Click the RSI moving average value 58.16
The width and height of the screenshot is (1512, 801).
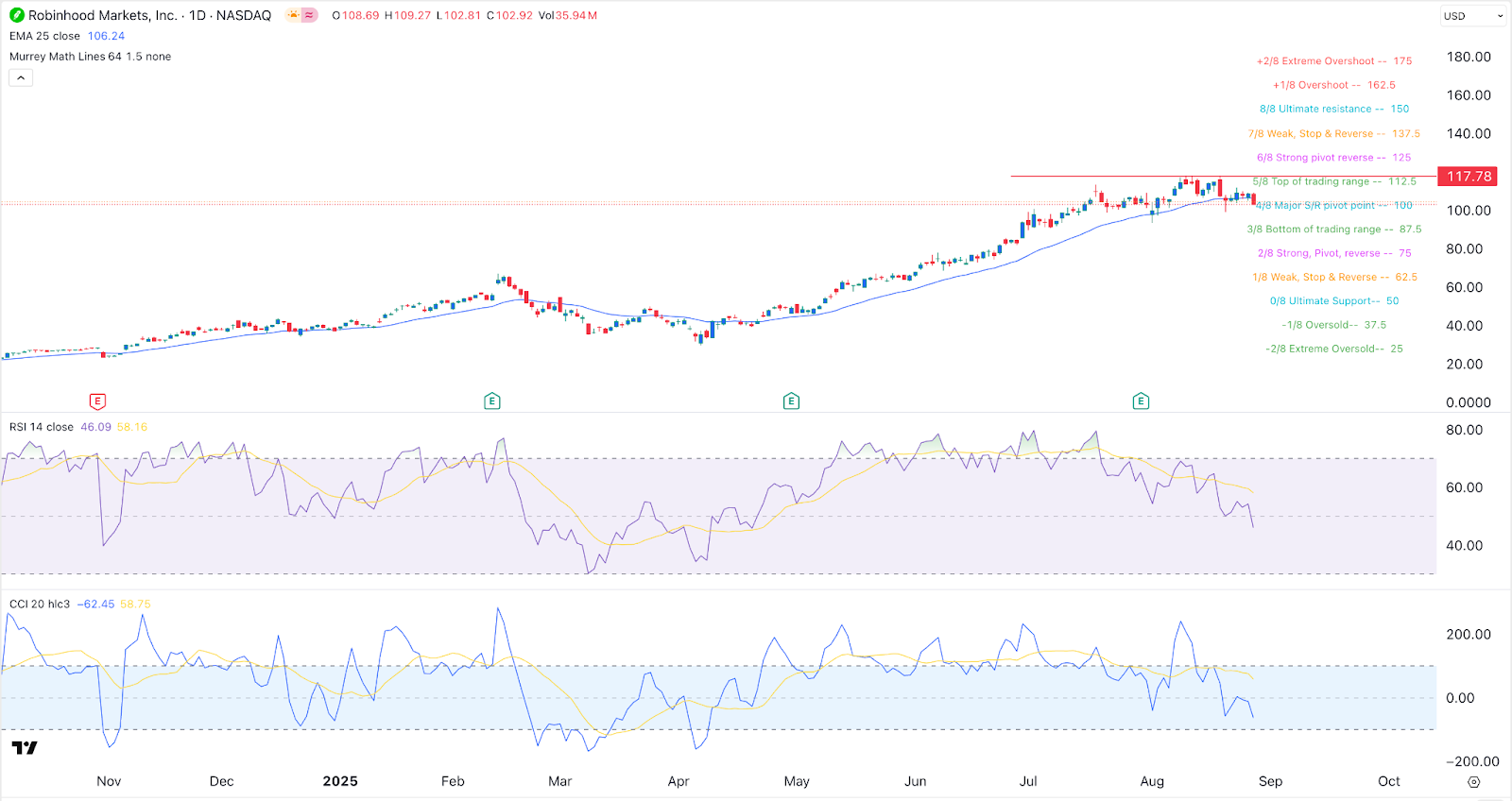tap(132, 427)
